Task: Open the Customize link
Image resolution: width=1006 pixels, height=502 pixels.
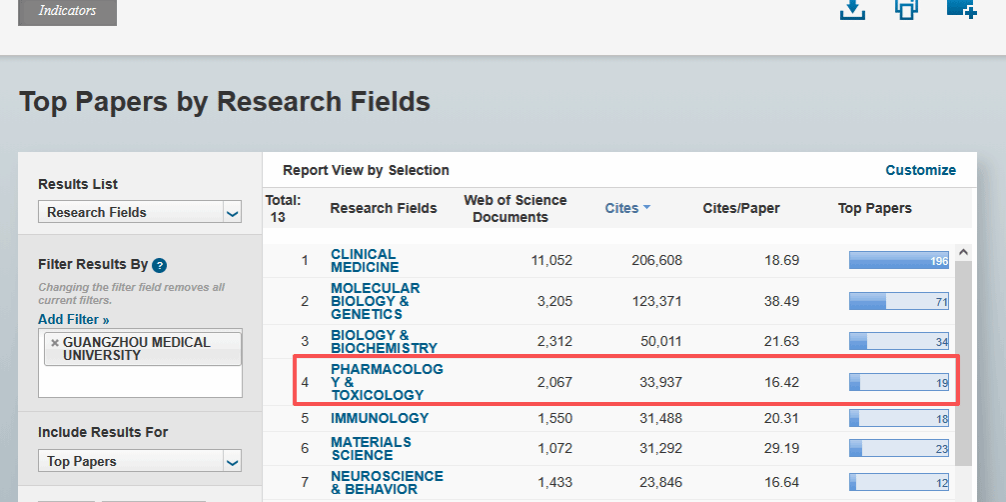Action: click(920, 170)
